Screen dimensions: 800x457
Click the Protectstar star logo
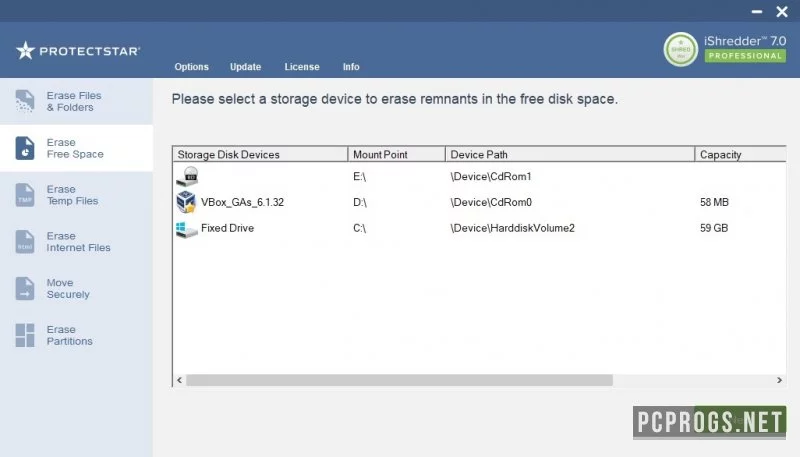click(25, 50)
